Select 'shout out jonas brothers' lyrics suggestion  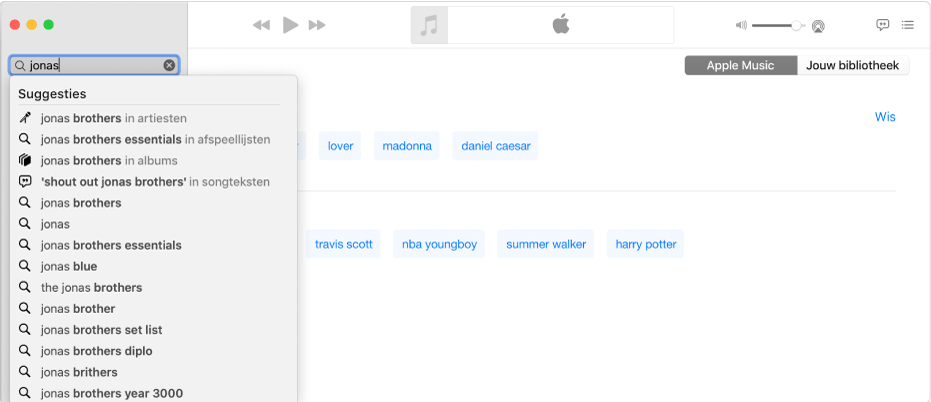[x=155, y=181]
